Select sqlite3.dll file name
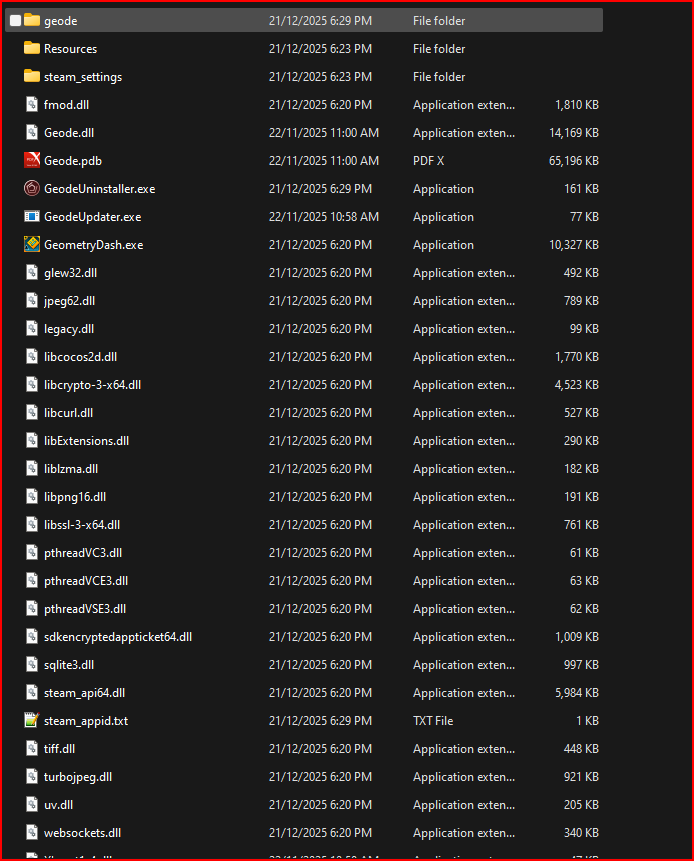The width and height of the screenshot is (694, 861). click(69, 665)
